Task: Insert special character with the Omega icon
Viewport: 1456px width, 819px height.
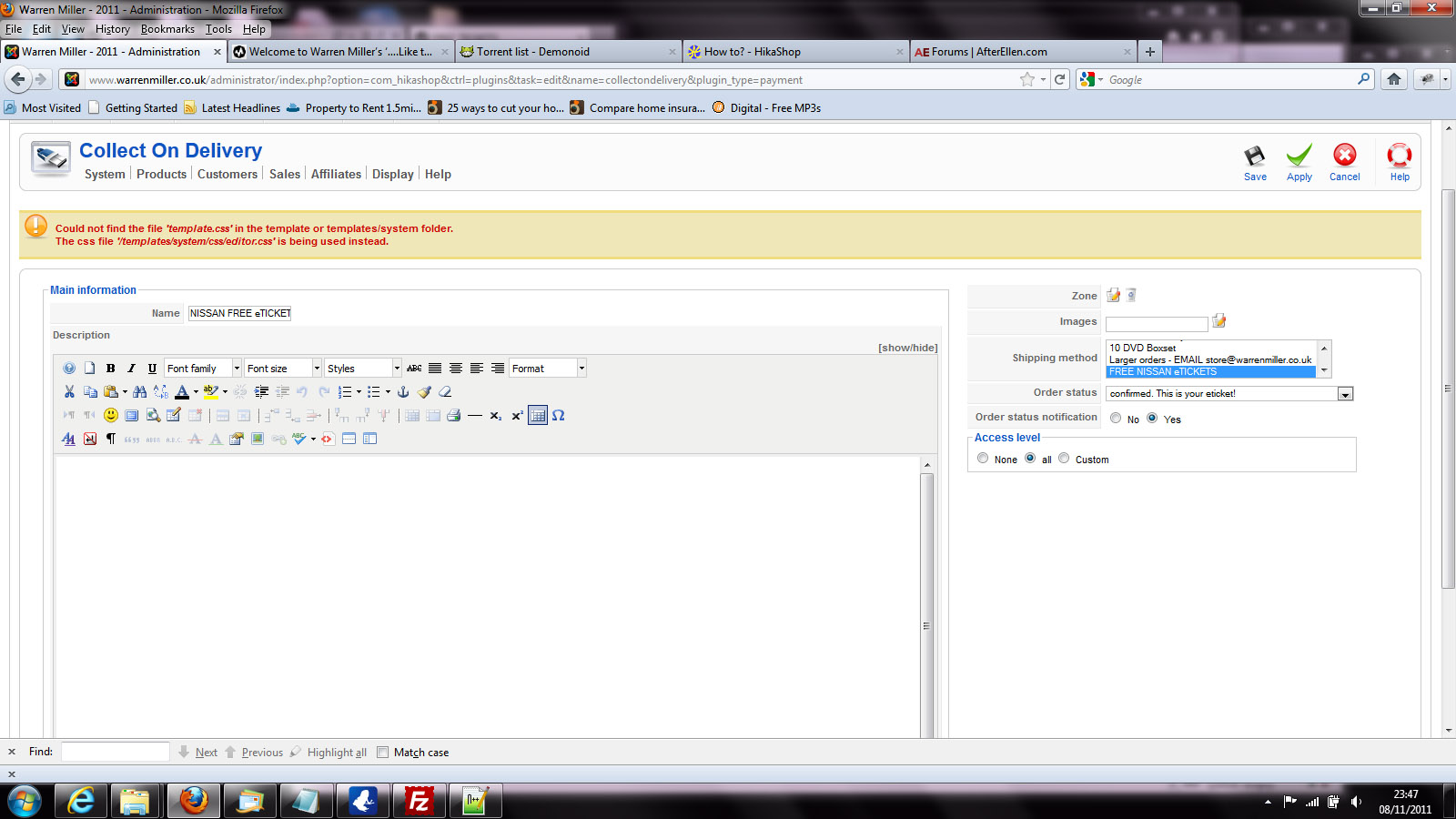Action: coord(559,416)
